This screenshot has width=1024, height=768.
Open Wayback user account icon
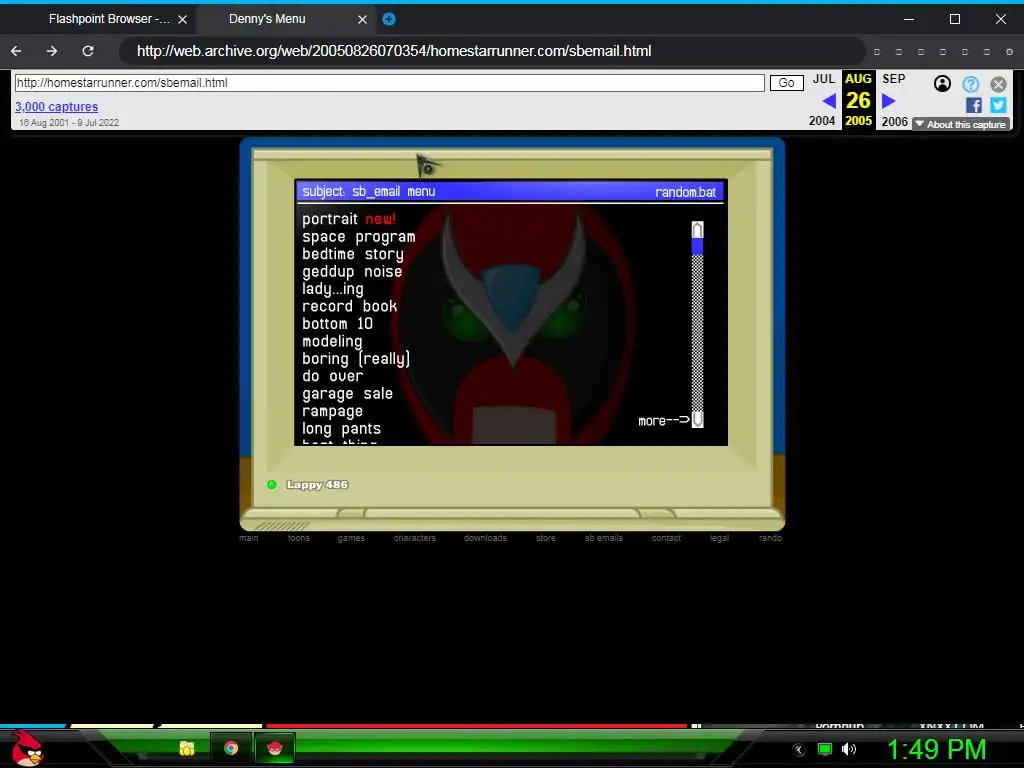942,84
